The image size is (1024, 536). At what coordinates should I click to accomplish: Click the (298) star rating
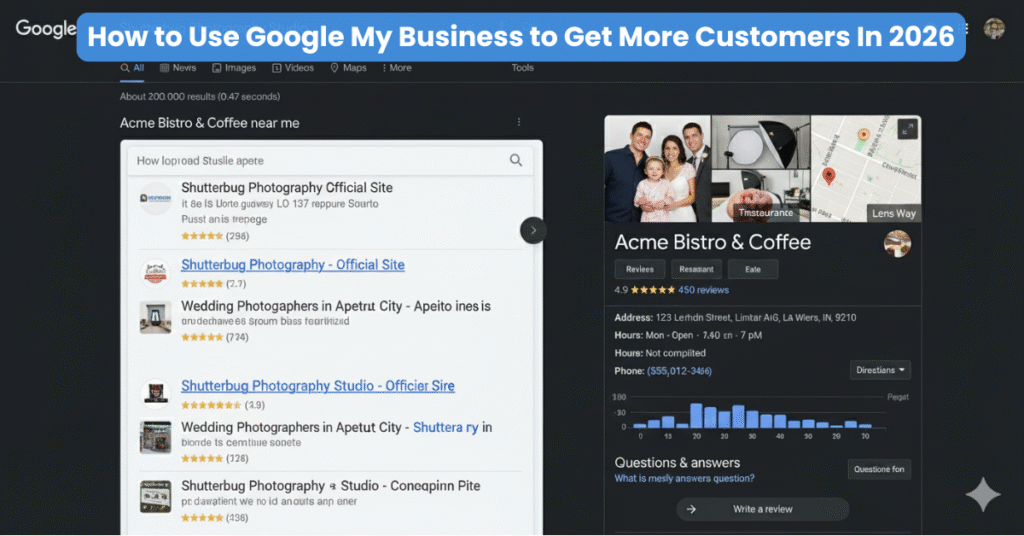[215, 236]
